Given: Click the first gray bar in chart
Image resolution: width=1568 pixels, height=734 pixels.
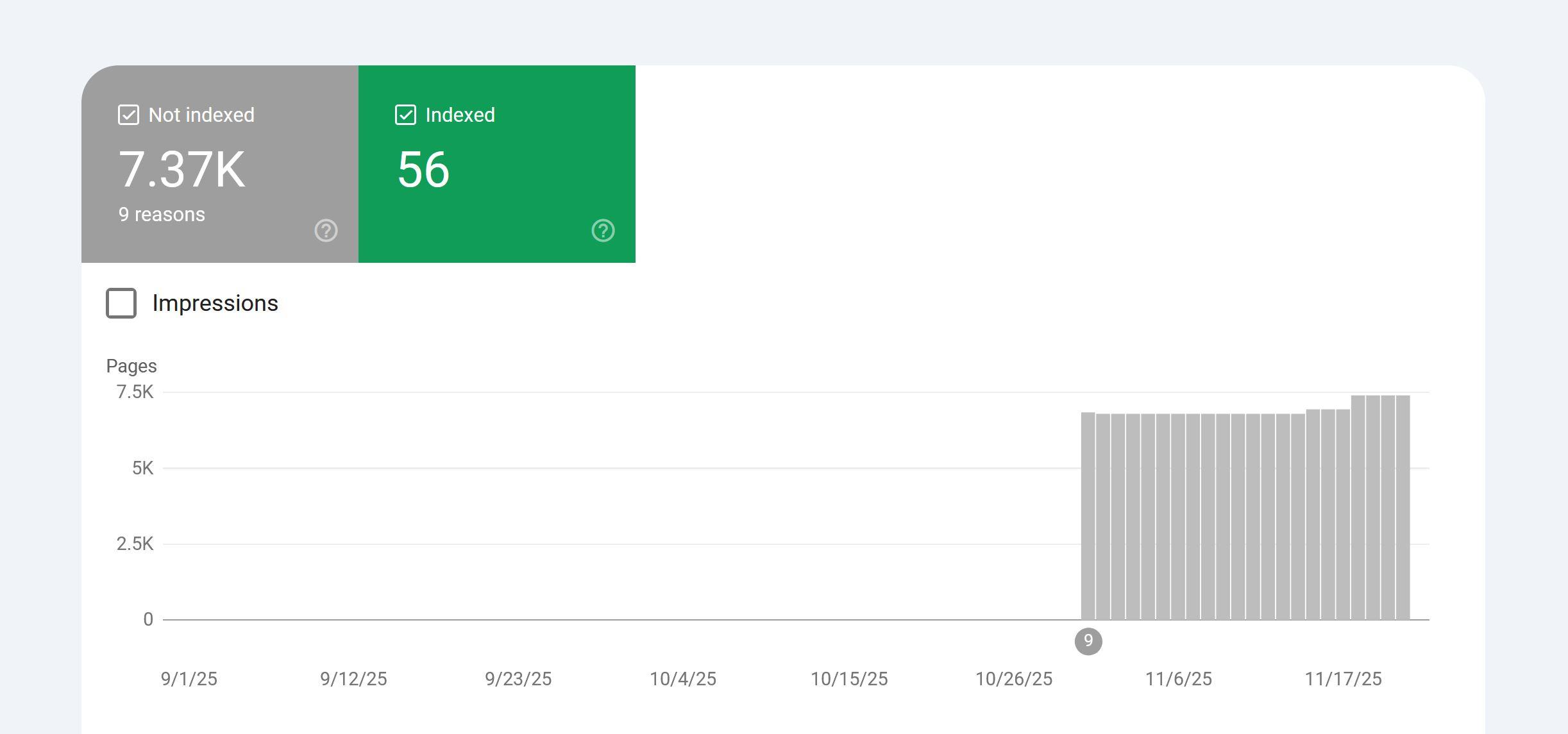Looking at the screenshot, I should click(x=1088, y=516).
